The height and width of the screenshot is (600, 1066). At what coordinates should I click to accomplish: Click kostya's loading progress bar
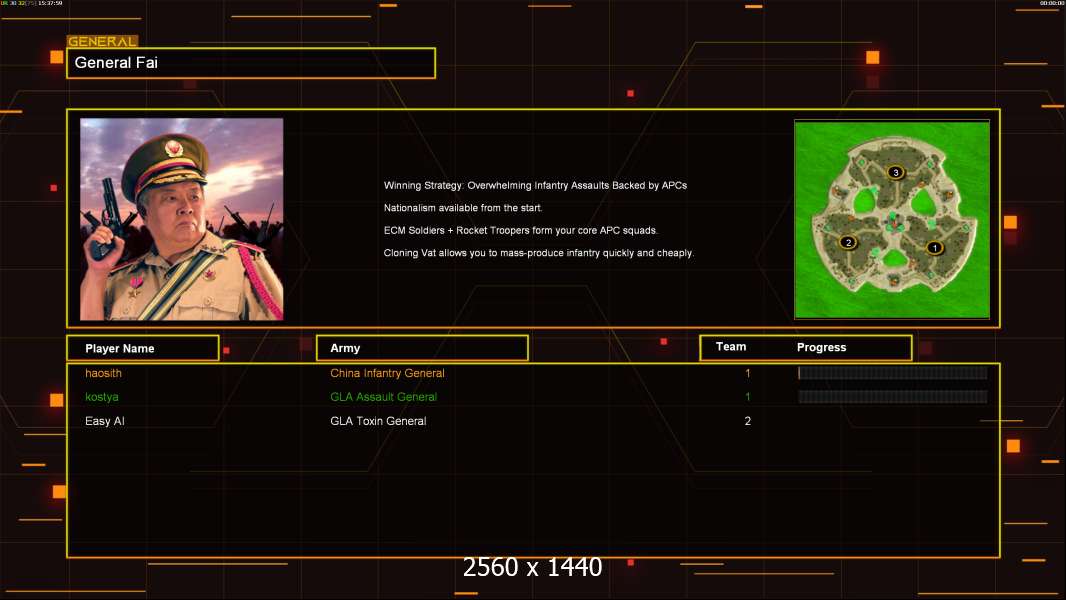point(893,396)
